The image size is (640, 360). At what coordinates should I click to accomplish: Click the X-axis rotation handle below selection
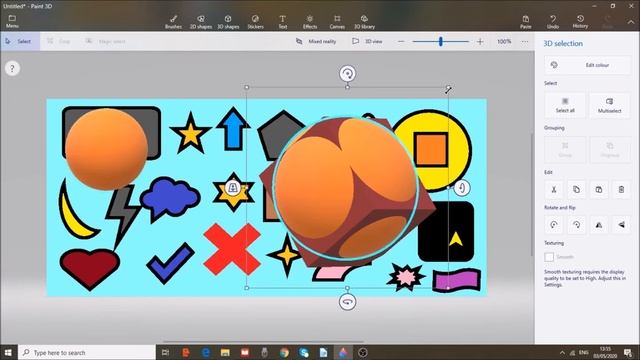tap(347, 302)
